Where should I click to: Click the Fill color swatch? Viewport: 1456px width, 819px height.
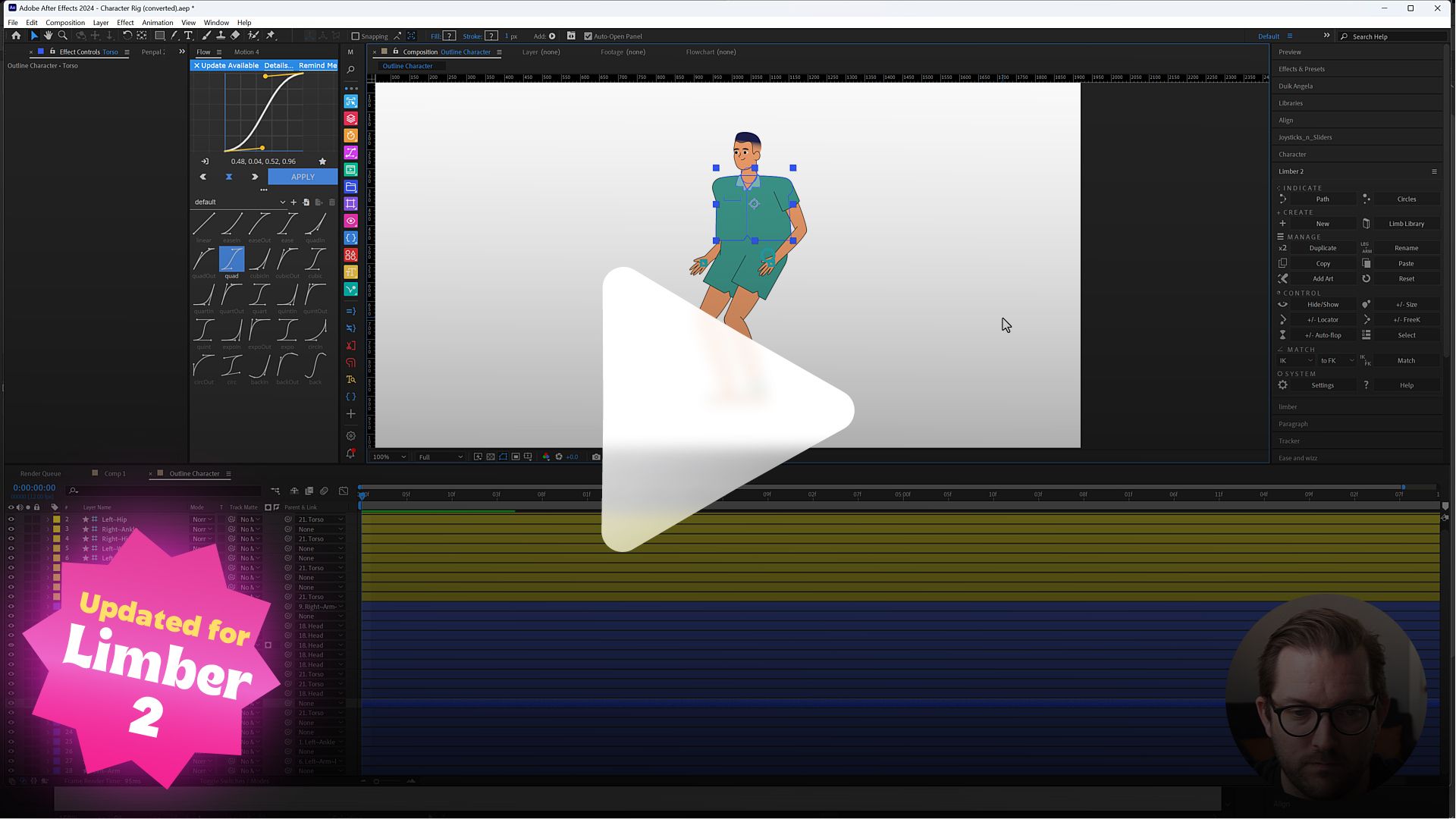pos(449,36)
